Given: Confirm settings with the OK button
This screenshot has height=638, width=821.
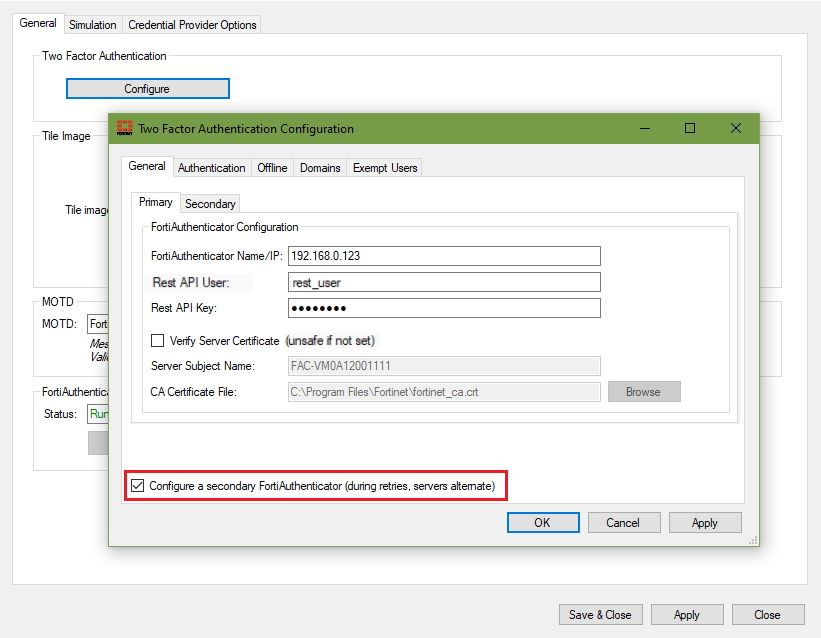Looking at the screenshot, I should [542, 522].
